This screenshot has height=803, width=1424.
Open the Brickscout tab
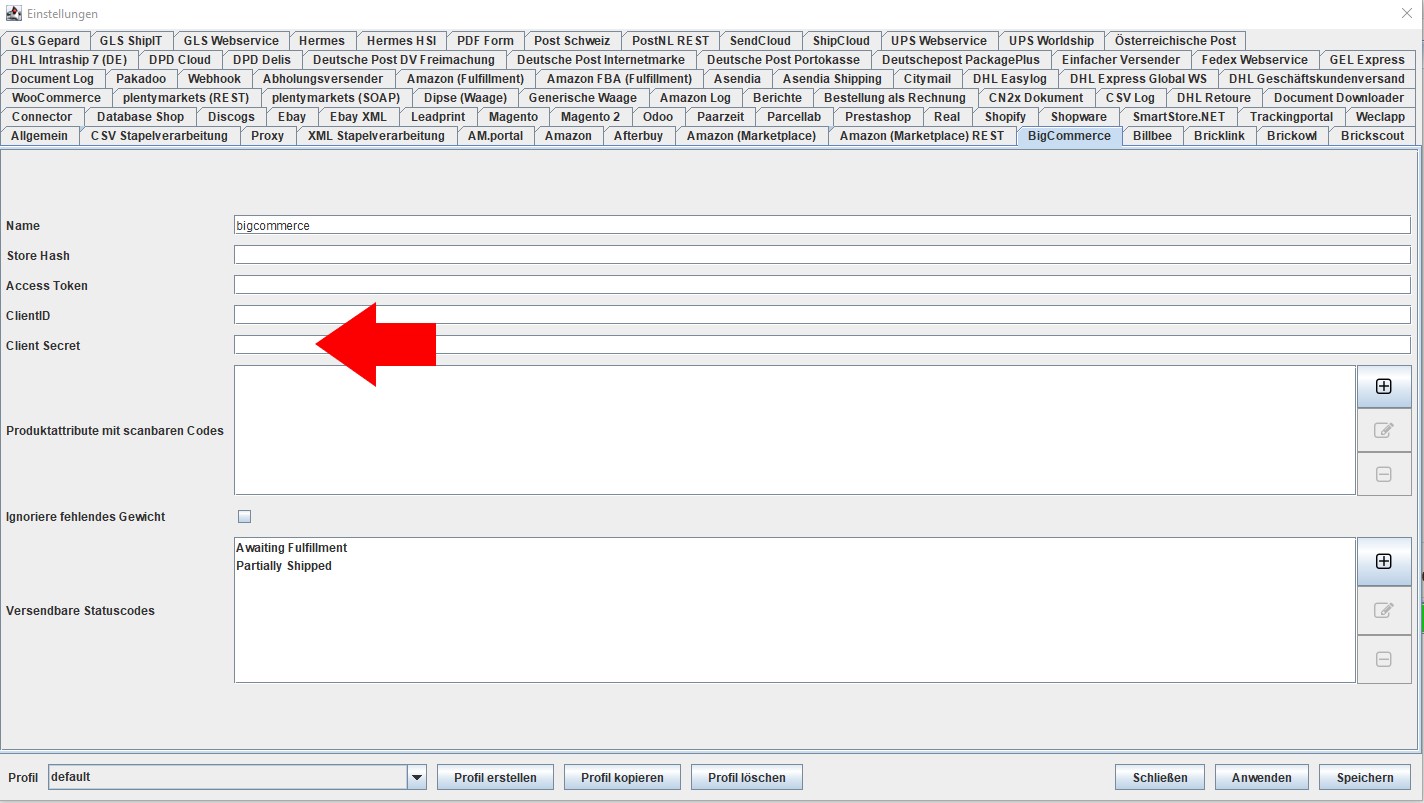(x=1372, y=136)
